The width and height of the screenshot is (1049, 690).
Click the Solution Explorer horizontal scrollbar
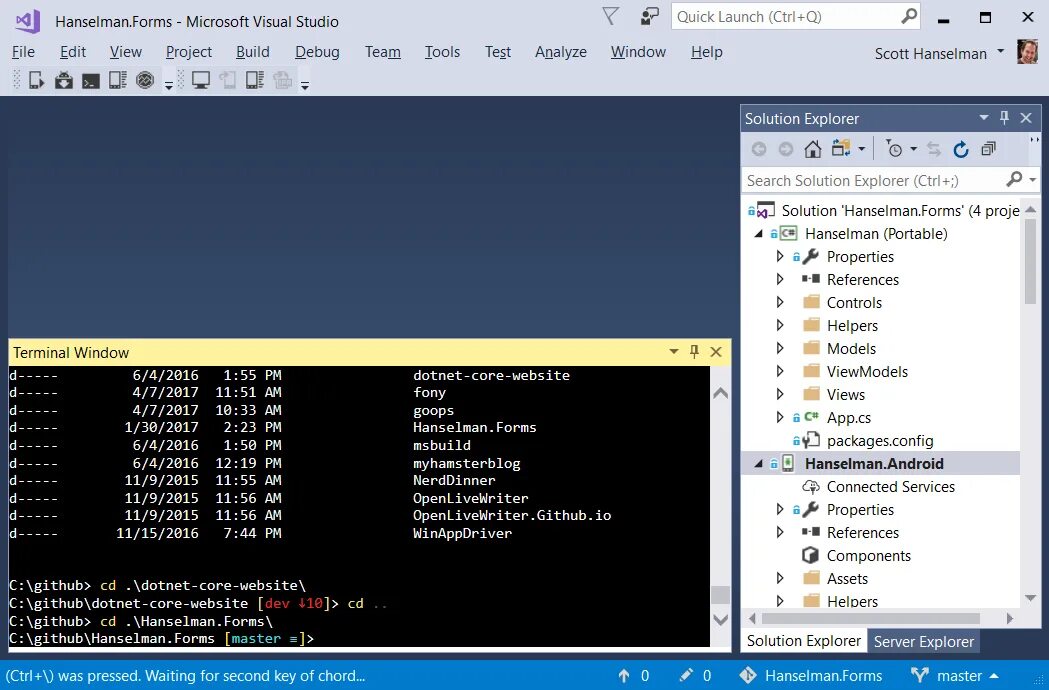(x=870, y=618)
